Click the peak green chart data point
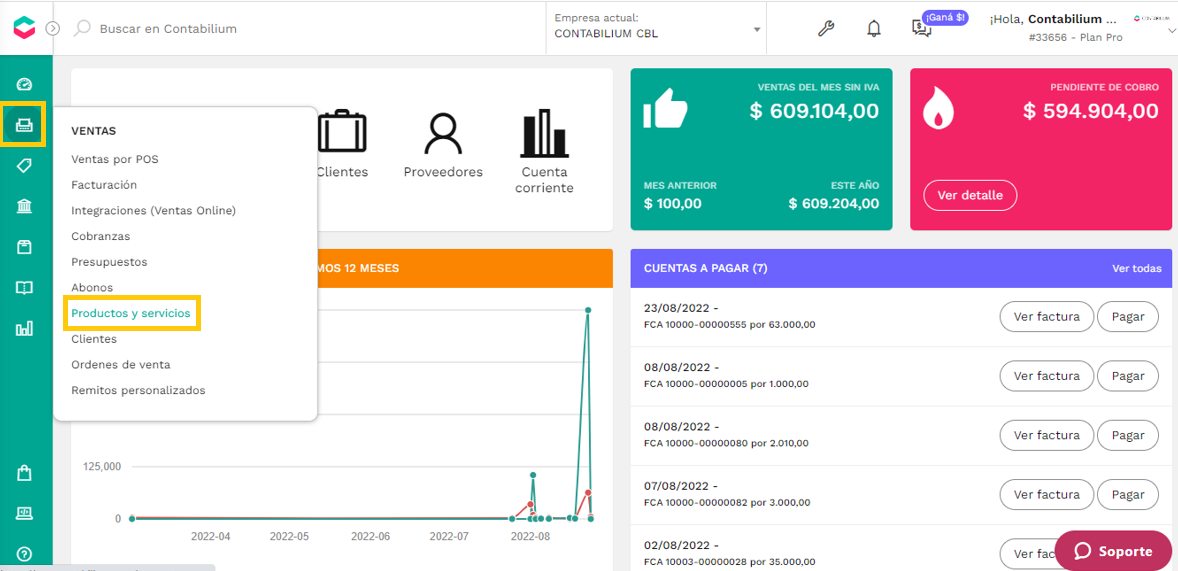 click(588, 310)
